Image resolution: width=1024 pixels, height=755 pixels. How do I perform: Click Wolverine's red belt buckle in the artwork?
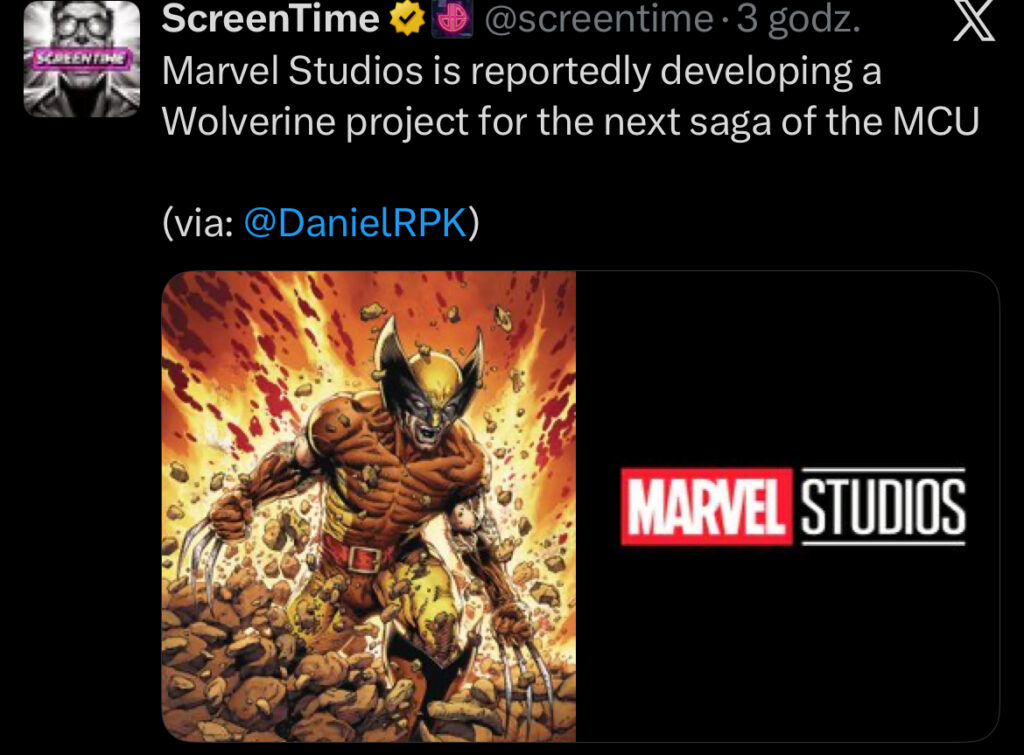click(x=363, y=559)
